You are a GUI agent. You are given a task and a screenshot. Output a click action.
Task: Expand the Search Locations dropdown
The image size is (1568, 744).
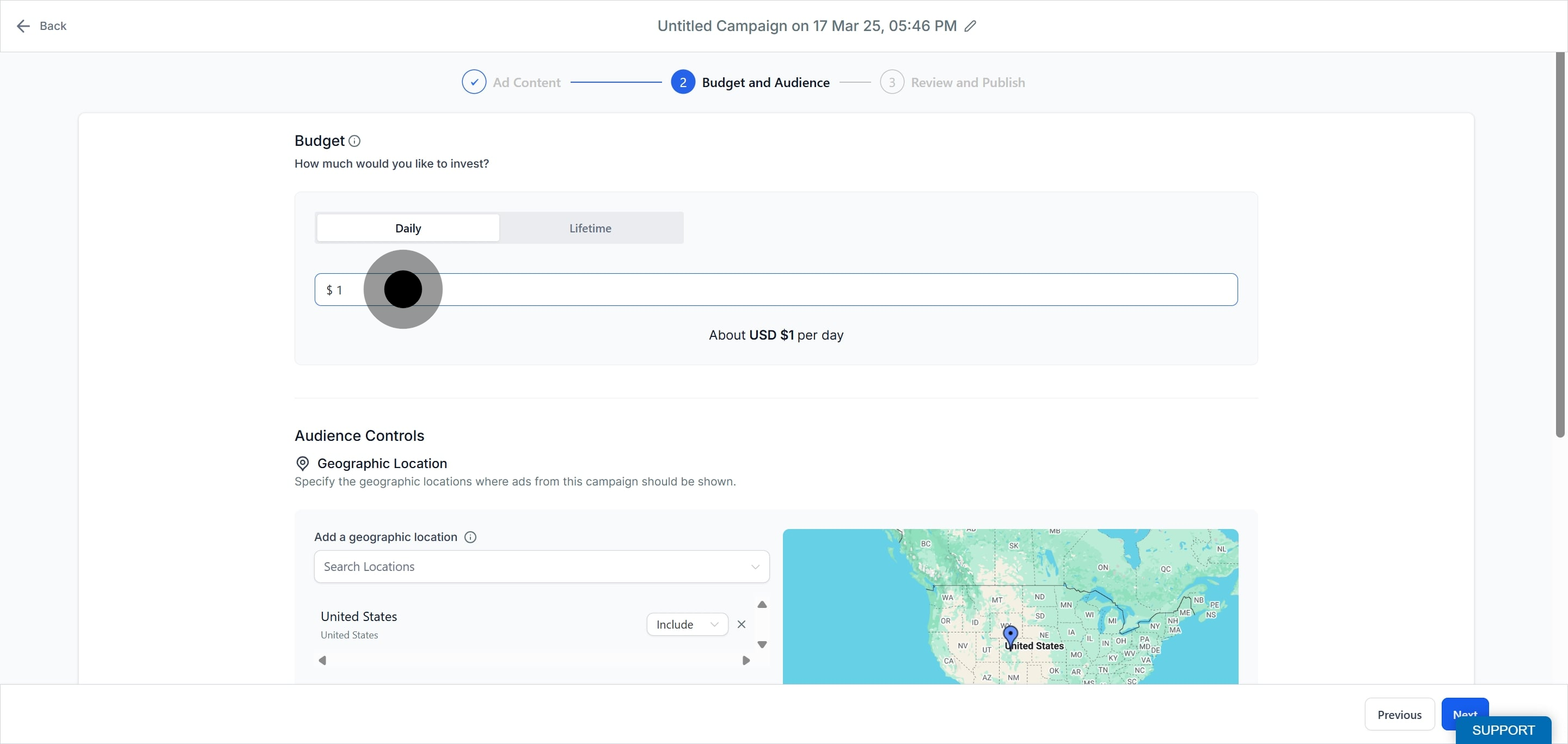click(x=541, y=567)
